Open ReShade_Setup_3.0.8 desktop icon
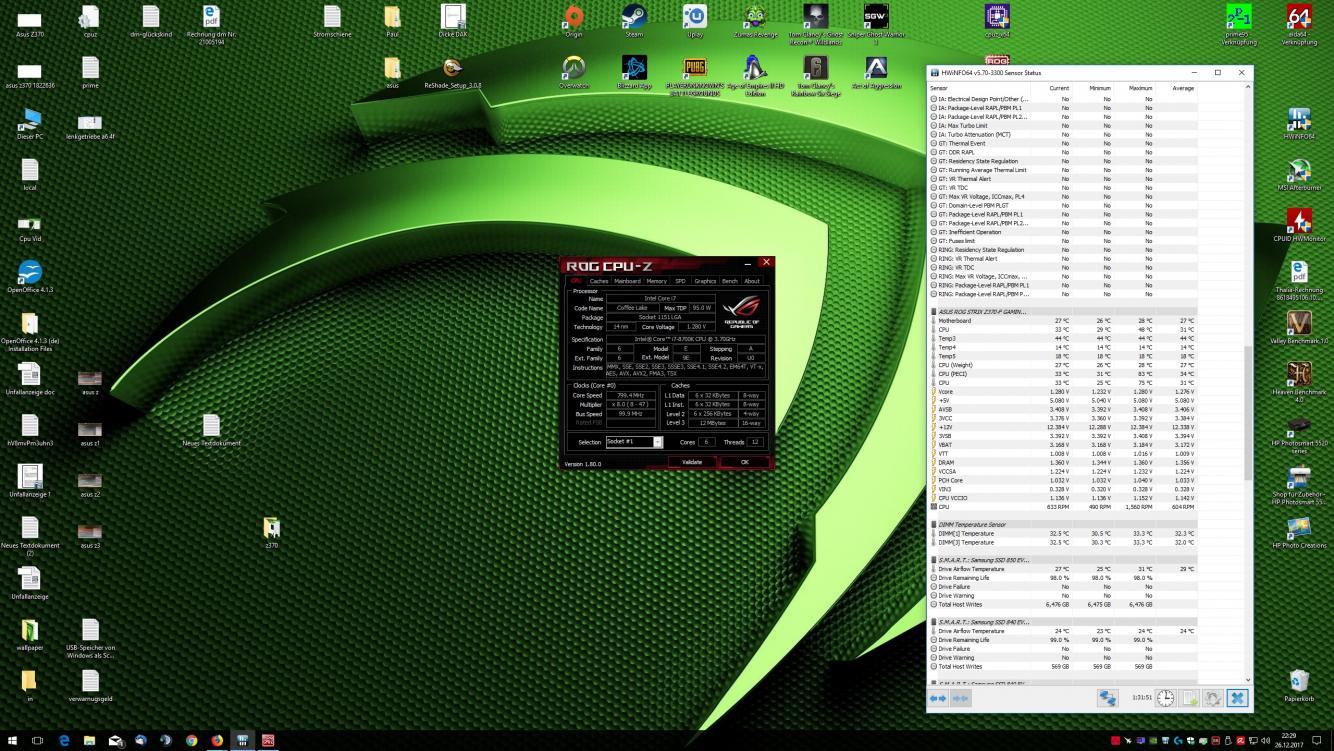The width and height of the screenshot is (1334, 751). (453, 72)
